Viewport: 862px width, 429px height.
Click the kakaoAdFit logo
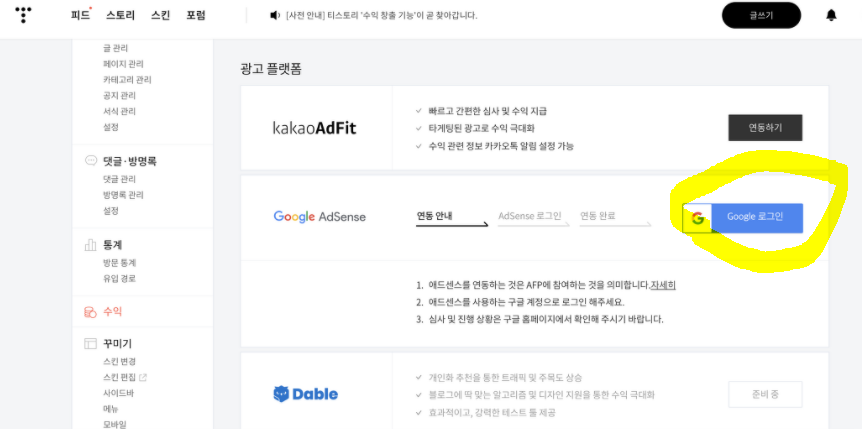pos(314,128)
